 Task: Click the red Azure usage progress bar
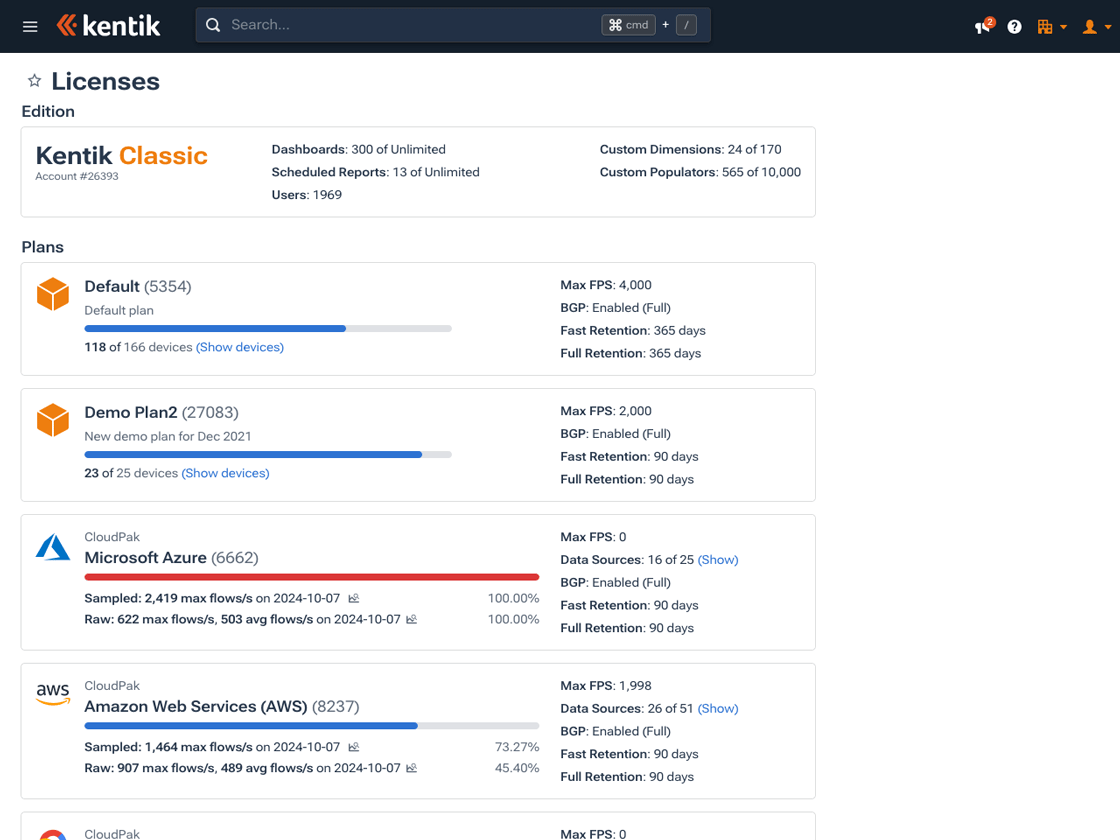click(311, 577)
